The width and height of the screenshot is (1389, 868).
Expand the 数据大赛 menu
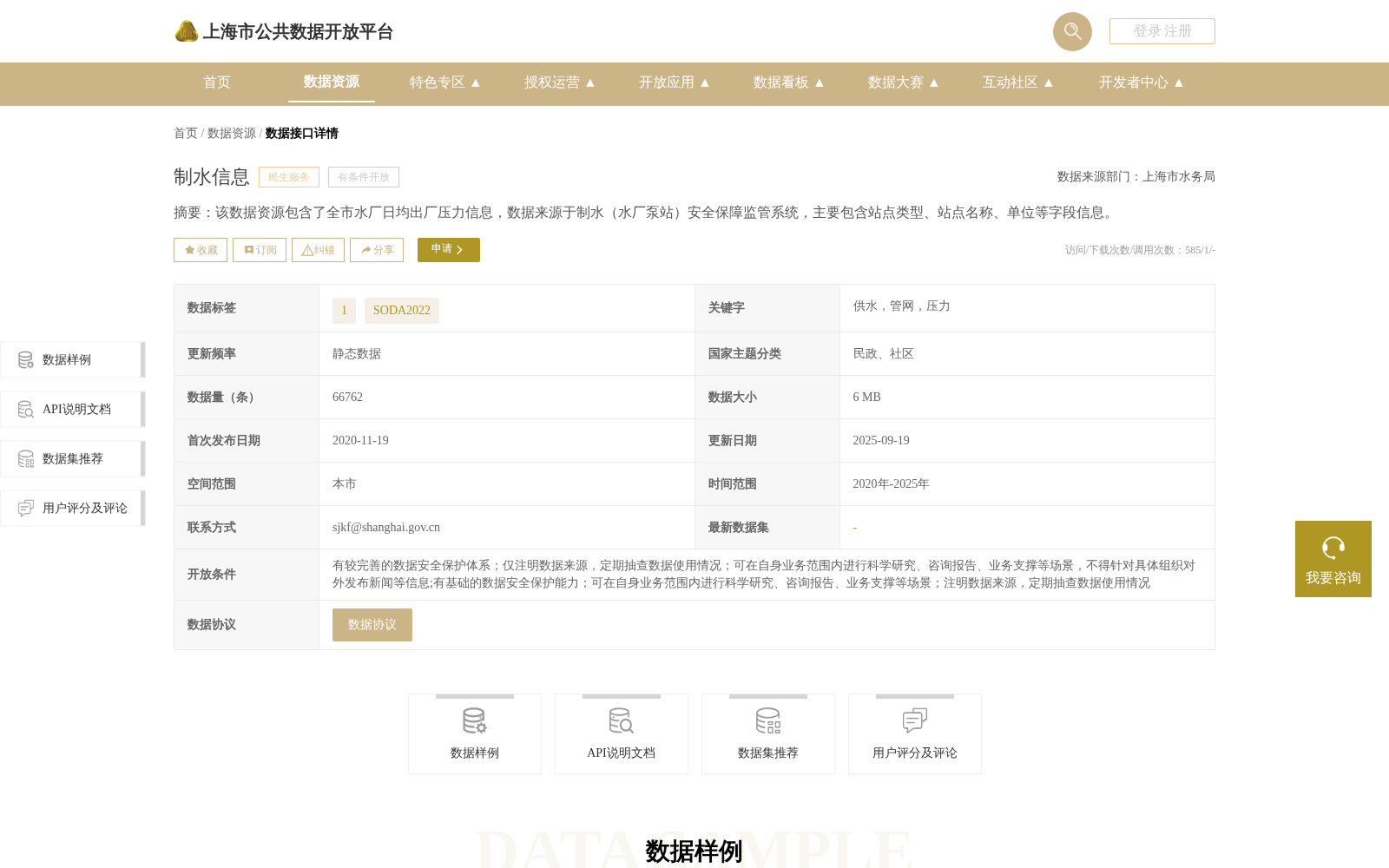[904, 82]
